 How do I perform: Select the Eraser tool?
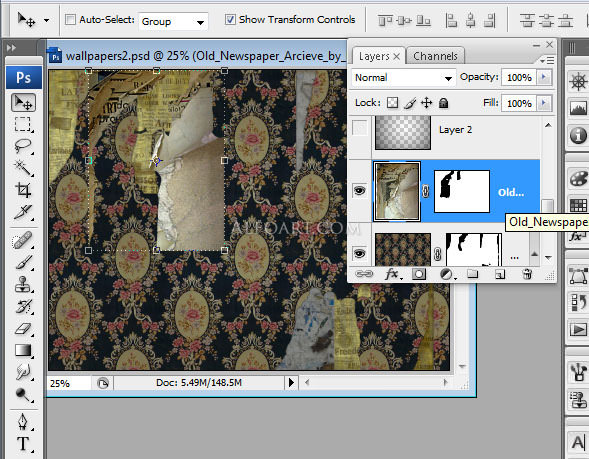coord(23,328)
